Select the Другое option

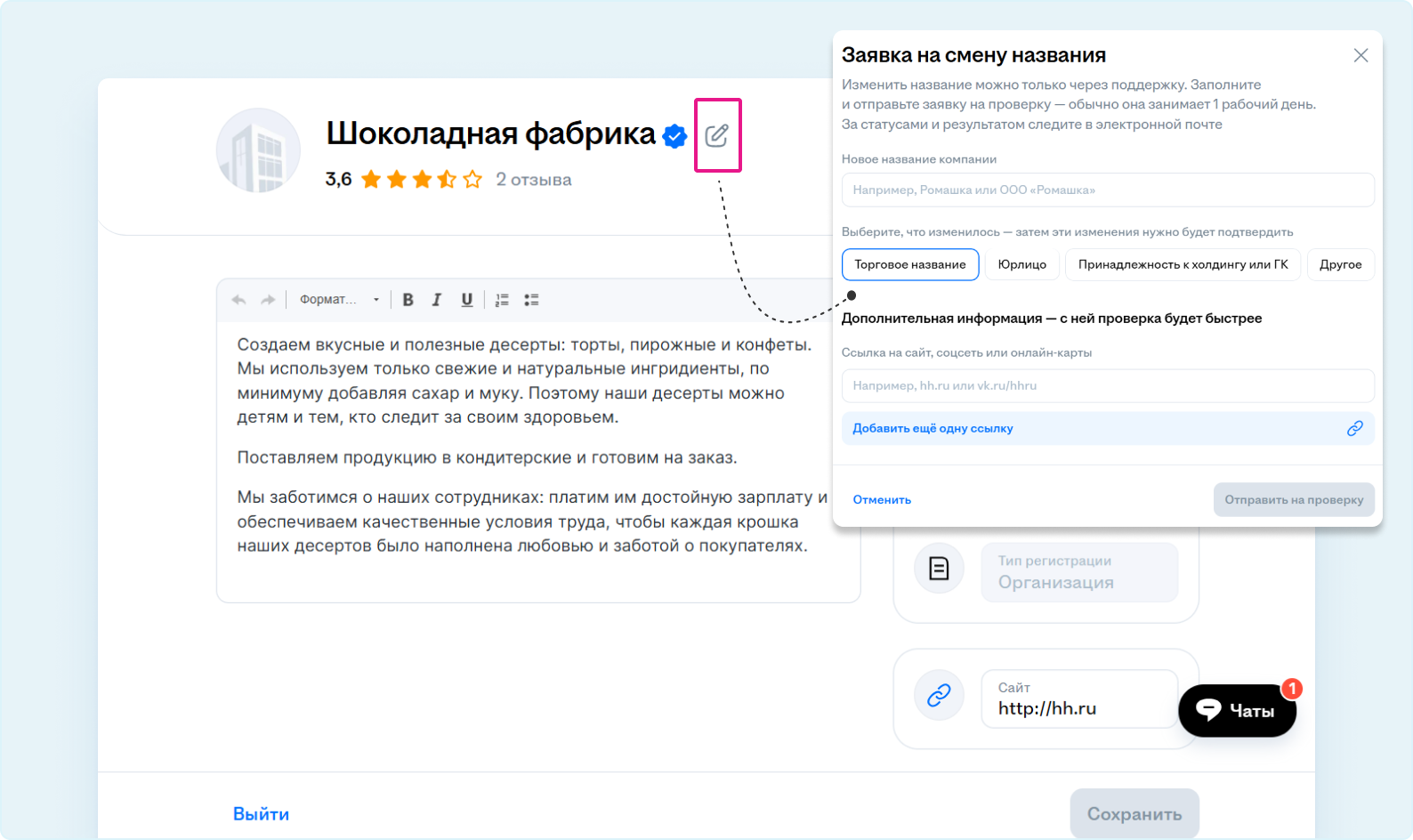pos(1340,264)
